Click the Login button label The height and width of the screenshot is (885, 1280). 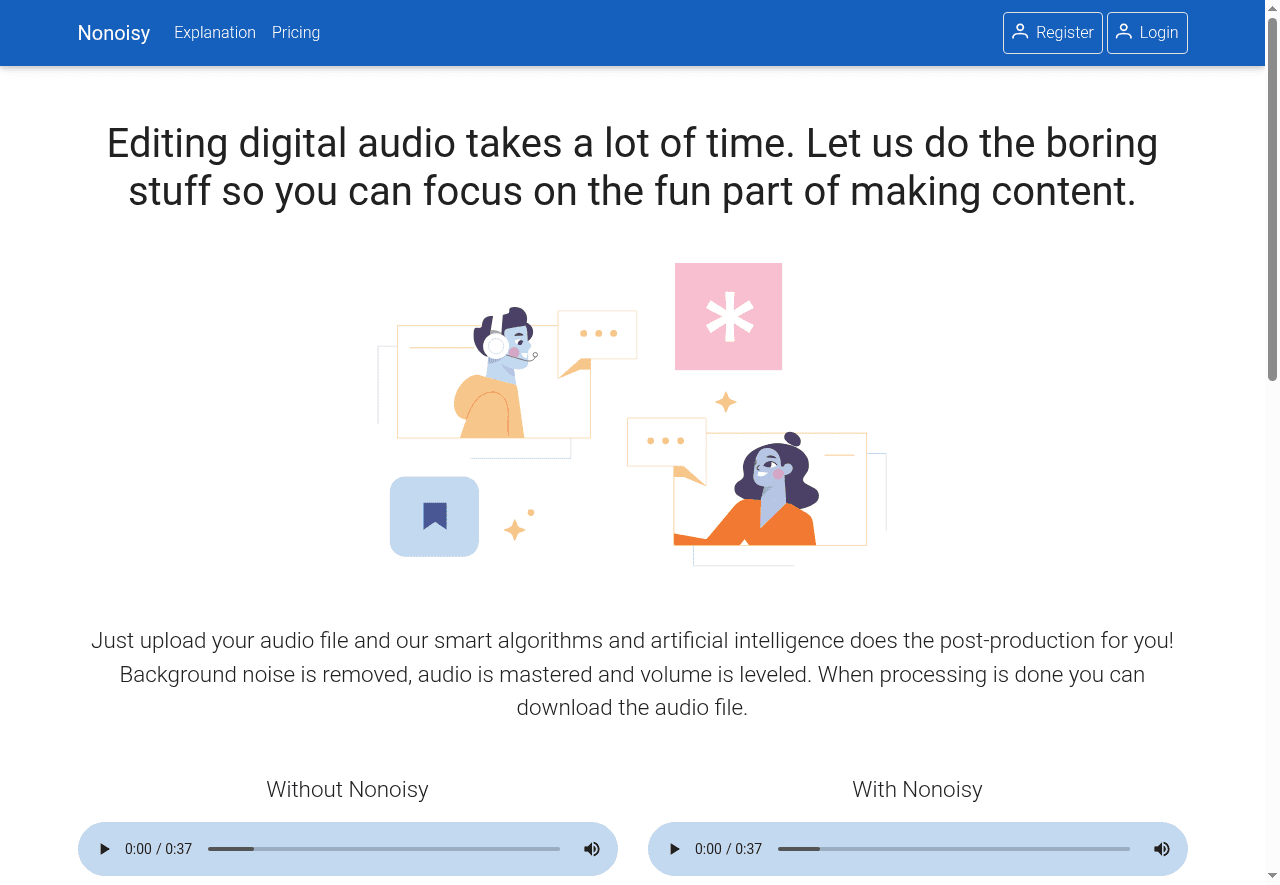pos(1158,32)
